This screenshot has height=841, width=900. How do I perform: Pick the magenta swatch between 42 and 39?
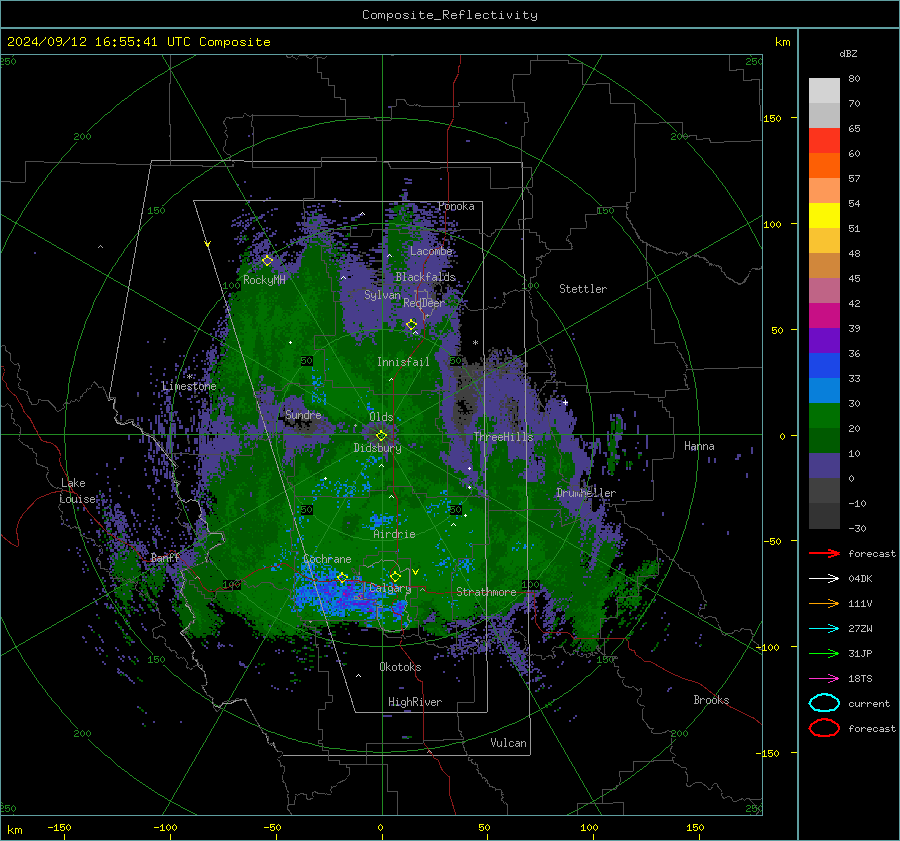tap(824, 315)
